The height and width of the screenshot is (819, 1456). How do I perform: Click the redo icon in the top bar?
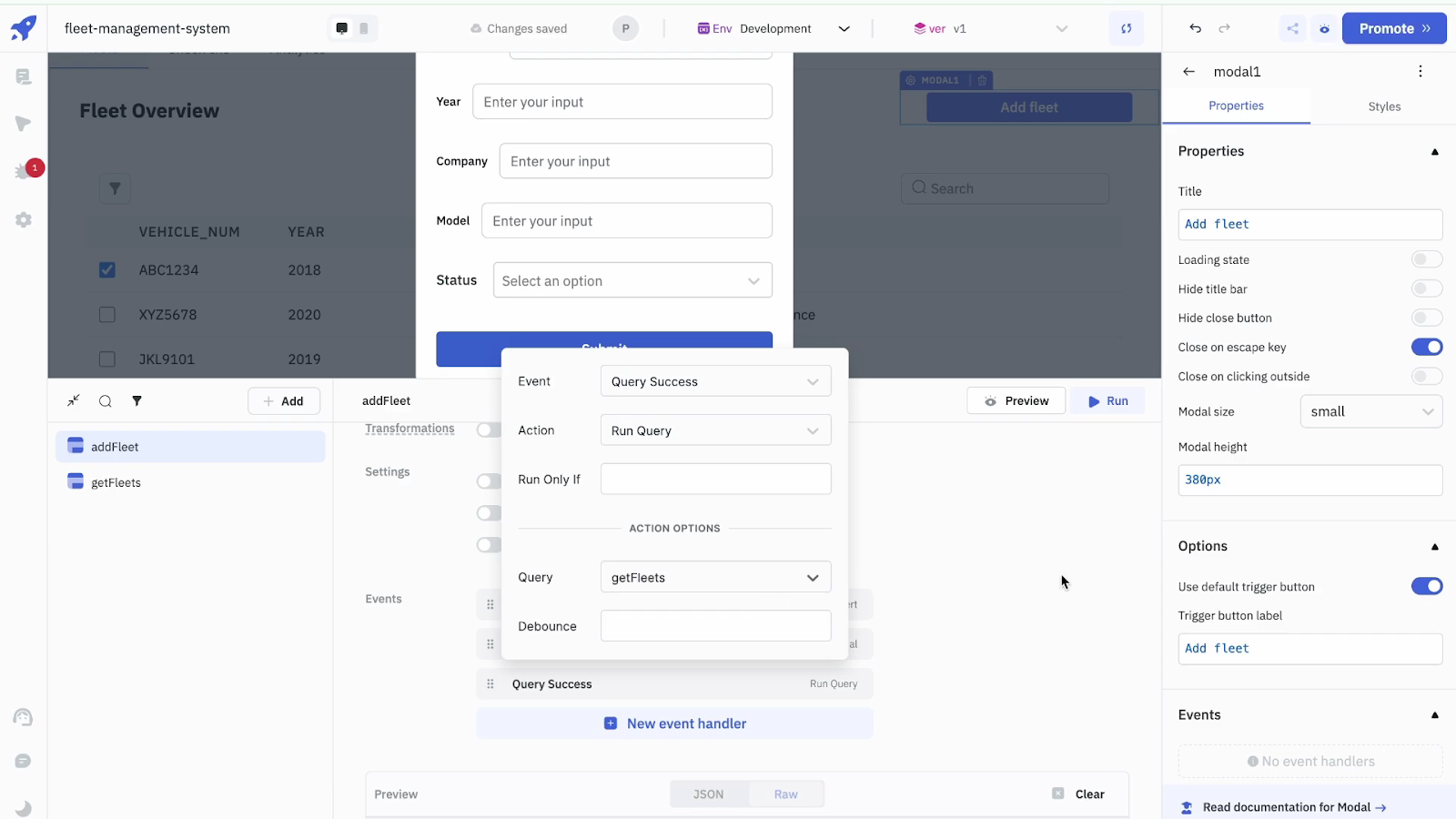(x=1224, y=28)
